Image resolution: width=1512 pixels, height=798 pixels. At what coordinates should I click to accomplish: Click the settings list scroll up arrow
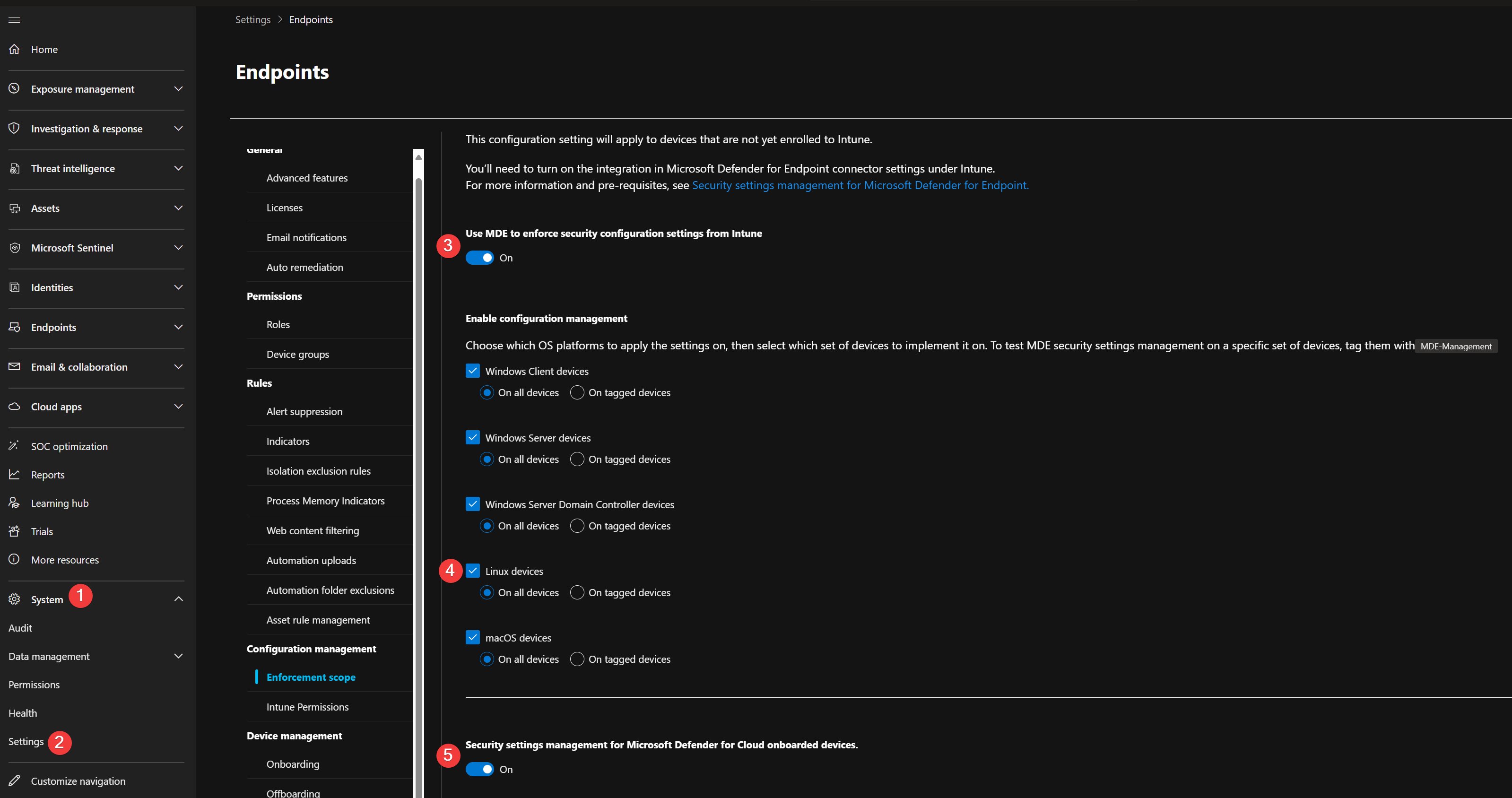[x=418, y=157]
